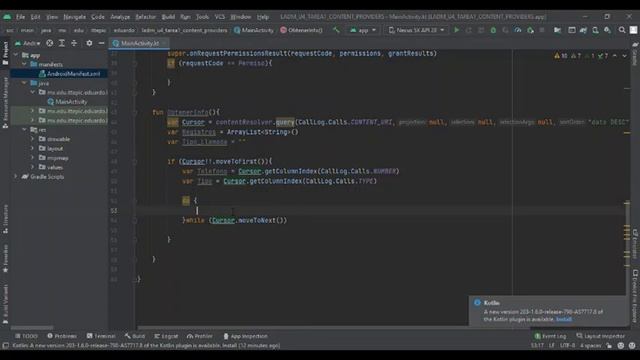Toggle the Structure tool window side tab
Image resolution: width=640 pixels, height=360 pixels.
[5, 219]
